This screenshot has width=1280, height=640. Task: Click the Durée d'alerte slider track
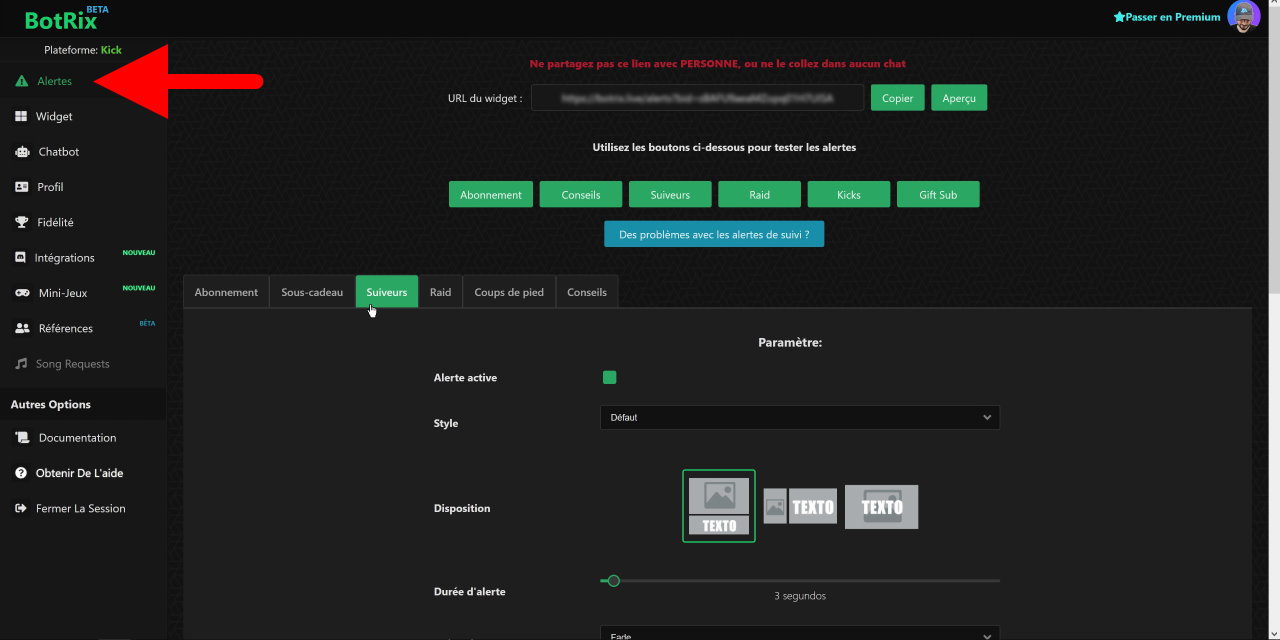800,580
